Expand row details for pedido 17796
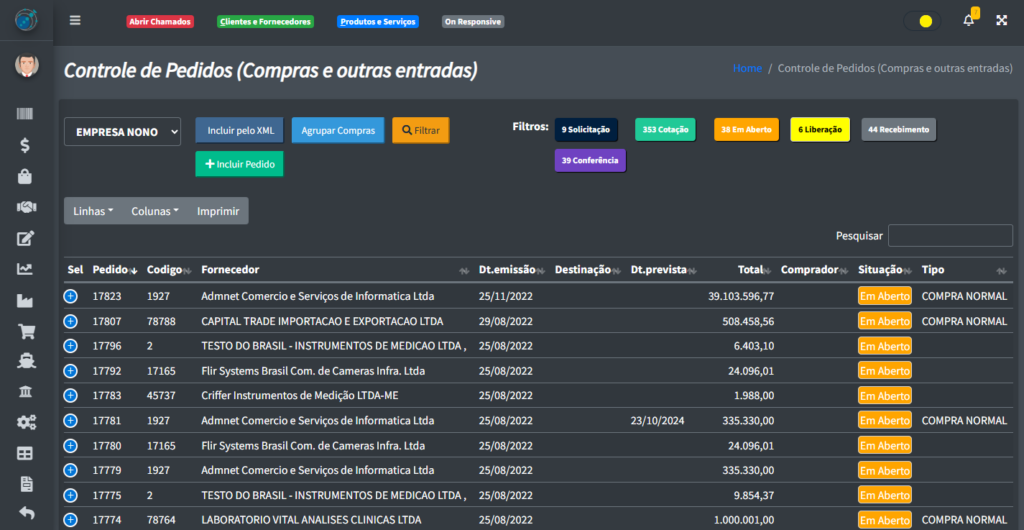Screen dimensions: 1024x530 click(70, 346)
